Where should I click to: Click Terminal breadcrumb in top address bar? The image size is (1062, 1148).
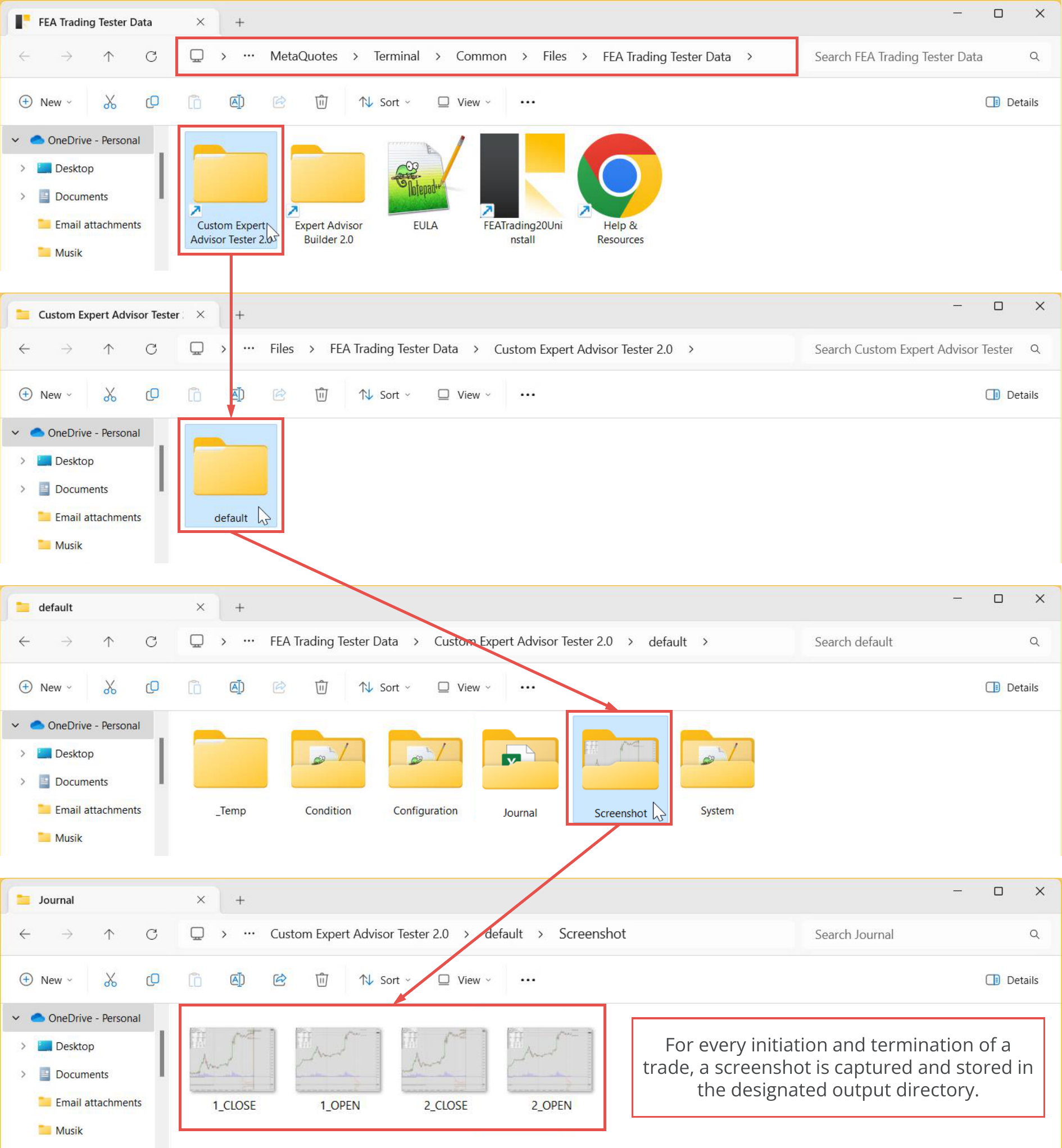397,56
